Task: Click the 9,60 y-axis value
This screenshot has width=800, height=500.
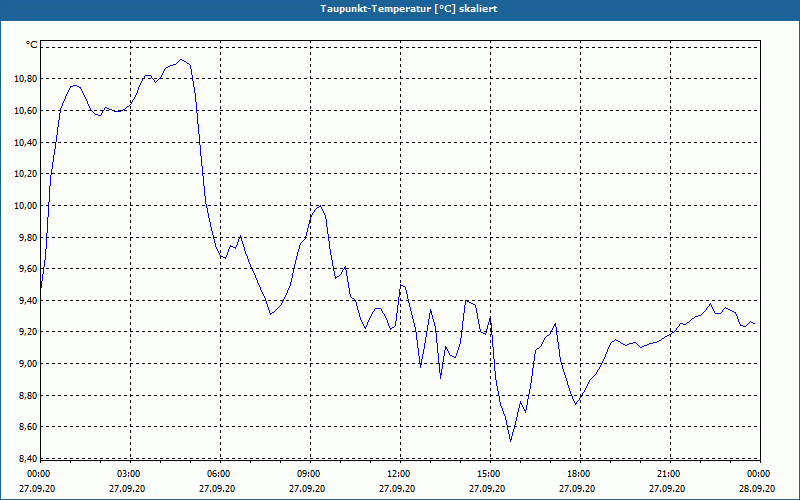Action: click(x=27, y=269)
